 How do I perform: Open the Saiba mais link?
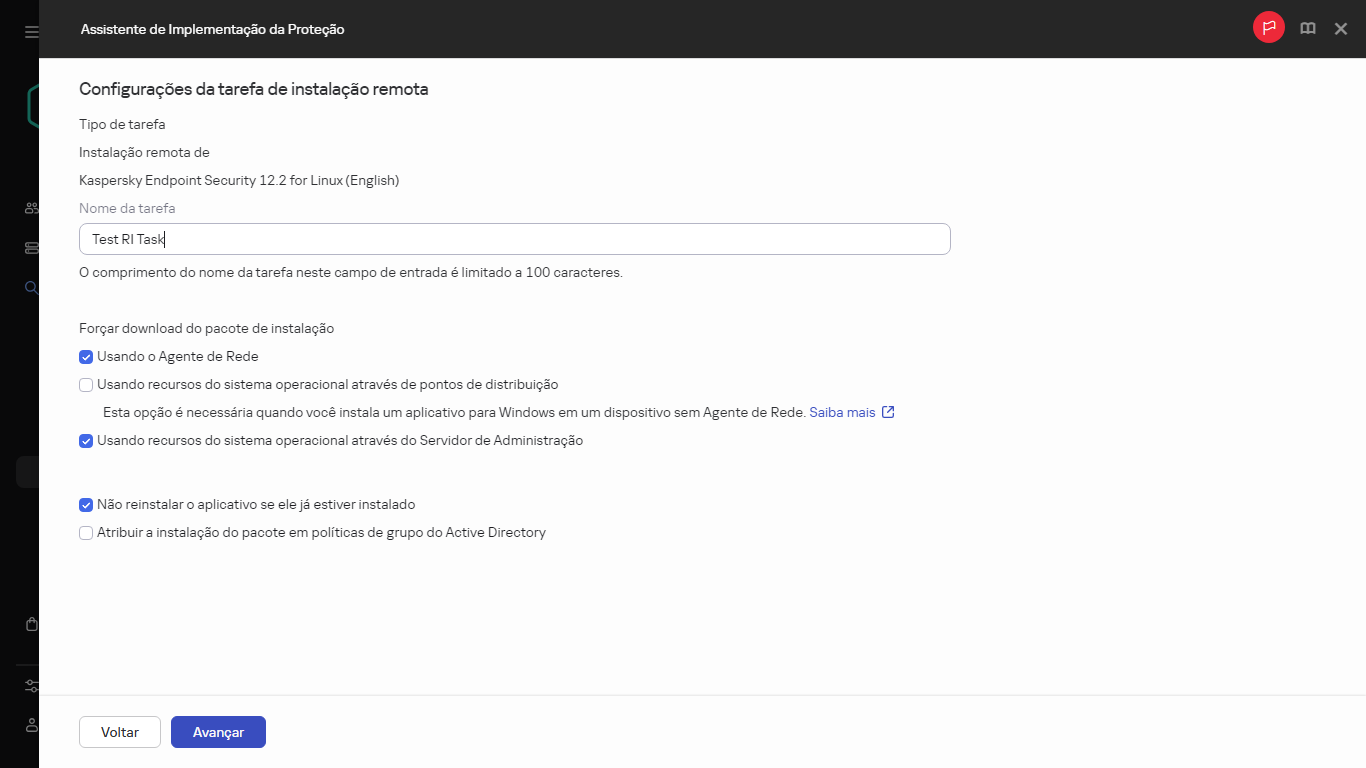[843, 411]
